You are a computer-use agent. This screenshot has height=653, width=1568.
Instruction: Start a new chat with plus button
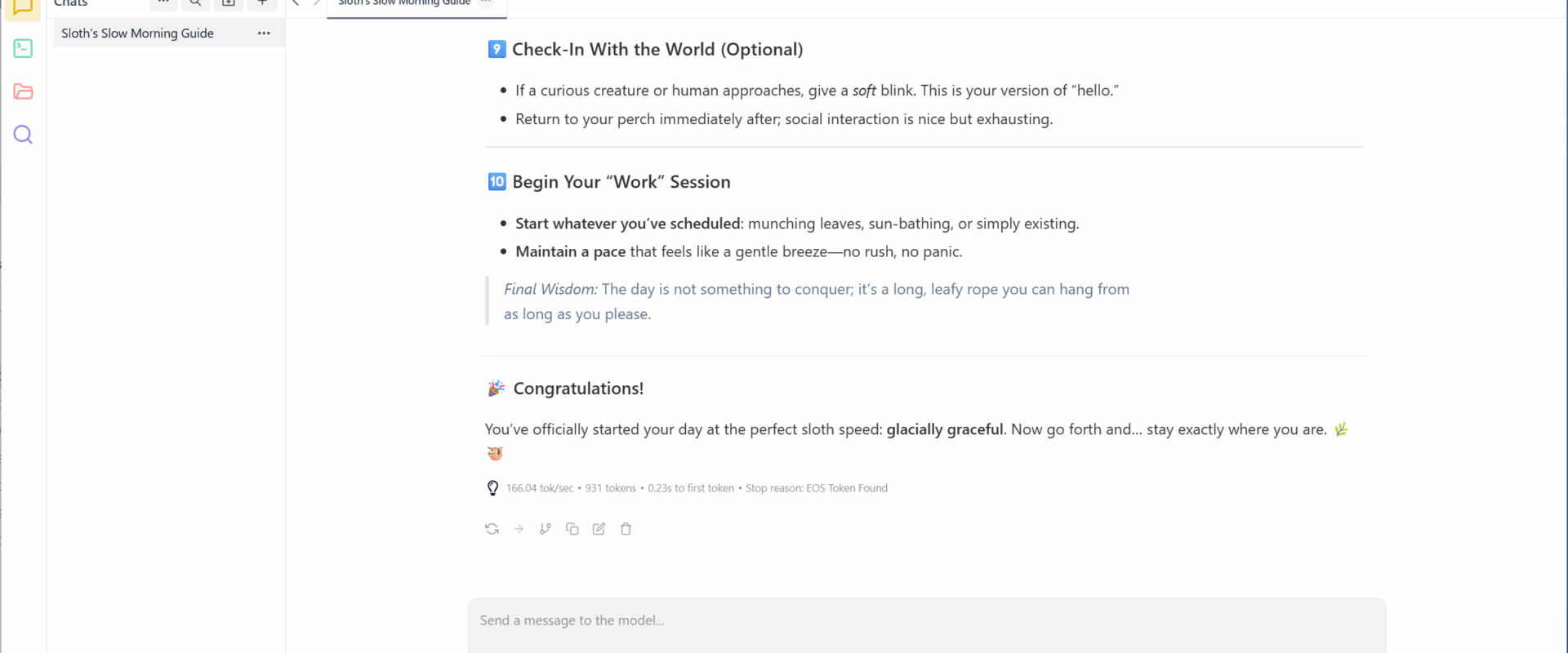coord(262,3)
